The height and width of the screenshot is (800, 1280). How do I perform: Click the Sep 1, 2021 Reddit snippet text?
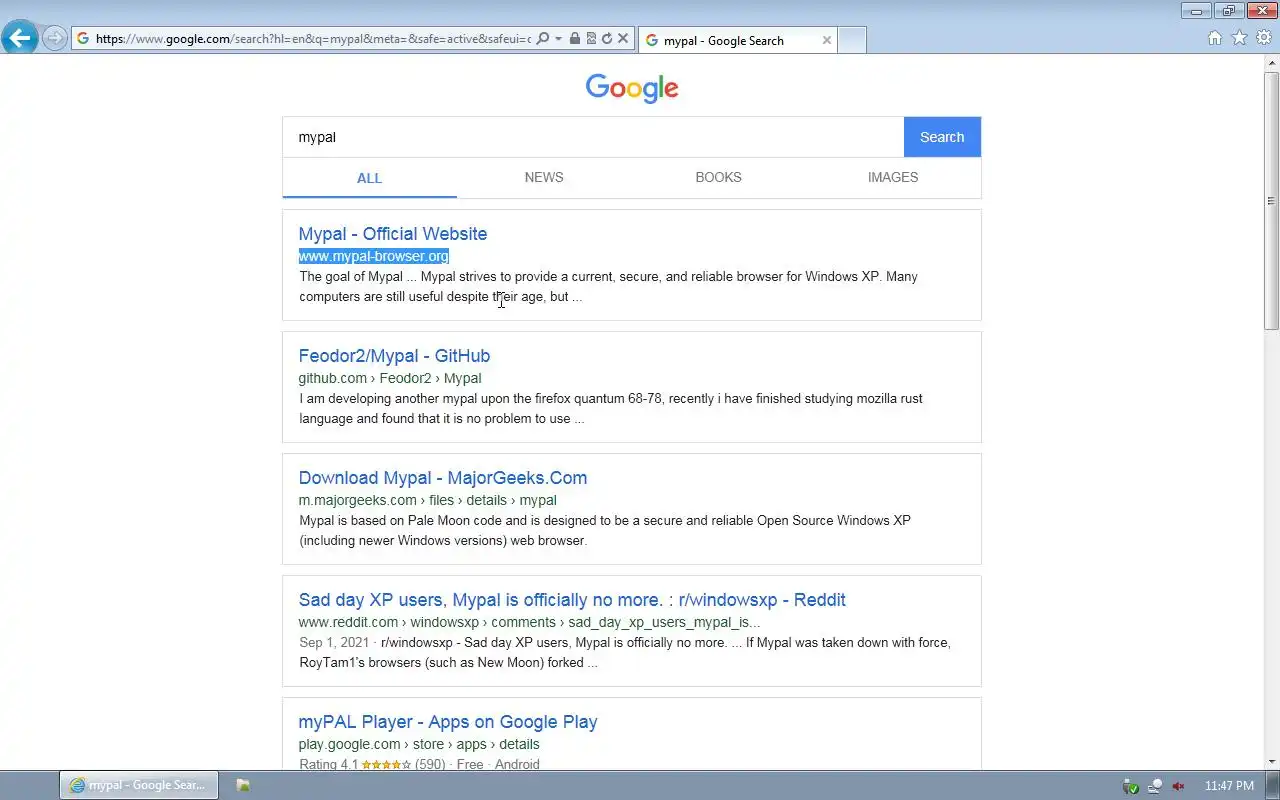(625, 652)
